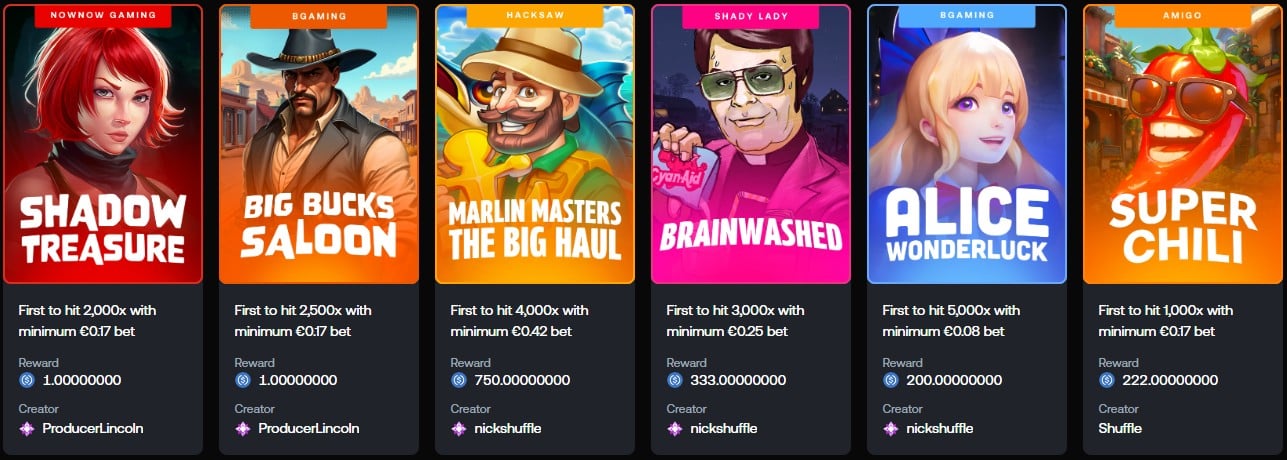Open the Big Bucks Saloon game thumbnail

[x=319, y=144]
